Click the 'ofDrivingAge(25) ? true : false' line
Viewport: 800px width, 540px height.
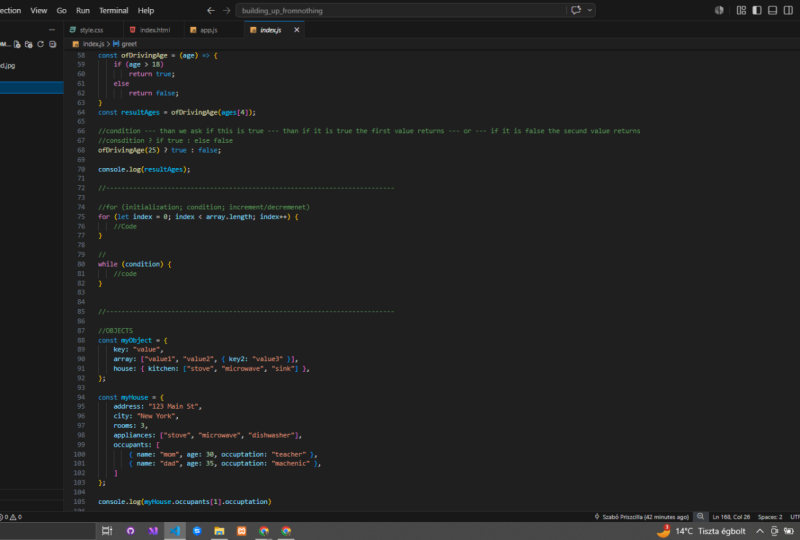[x=159, y=151]
